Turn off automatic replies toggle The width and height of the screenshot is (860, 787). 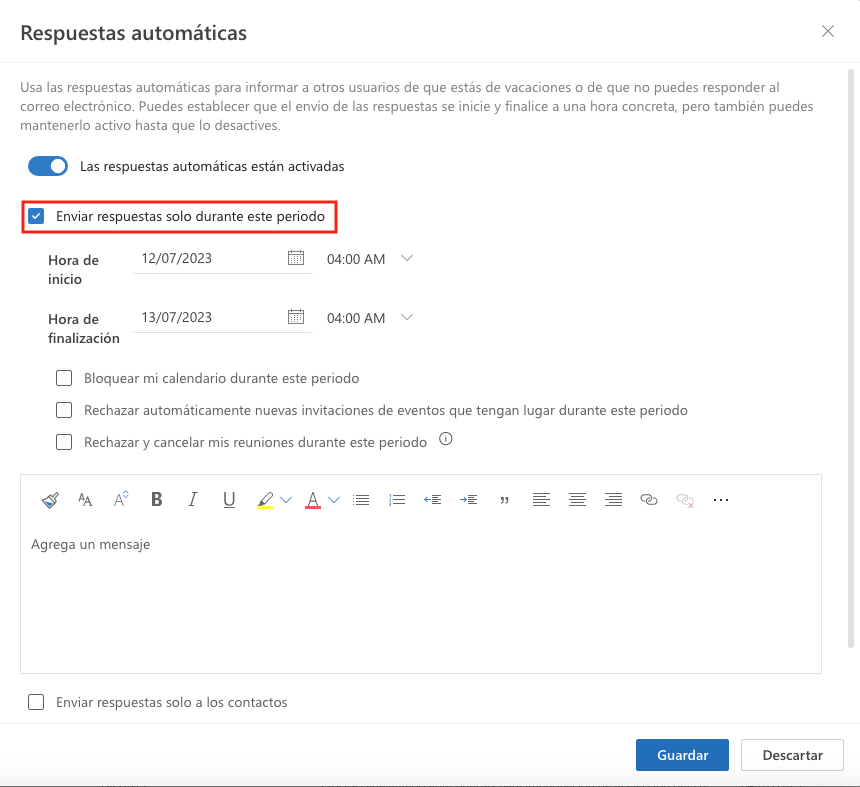(47, 165)
